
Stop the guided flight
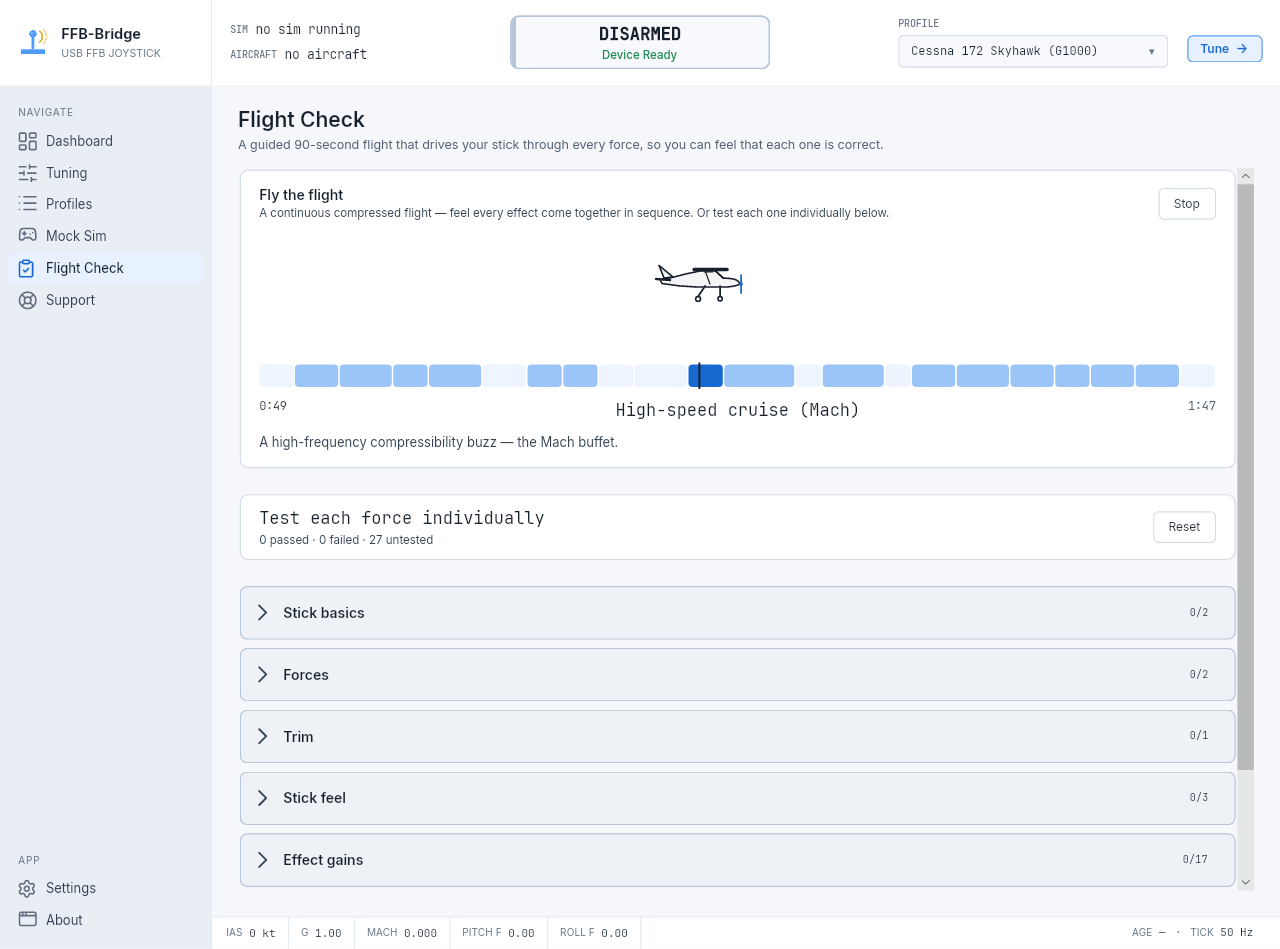pos(1186,204)
